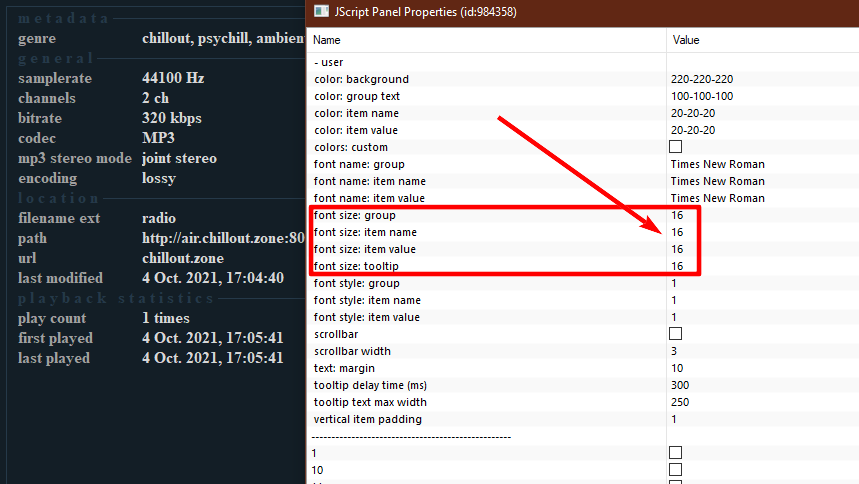Click the channels value 2 ch
This screenshot has width=859, height=484.
coord(156,98)
